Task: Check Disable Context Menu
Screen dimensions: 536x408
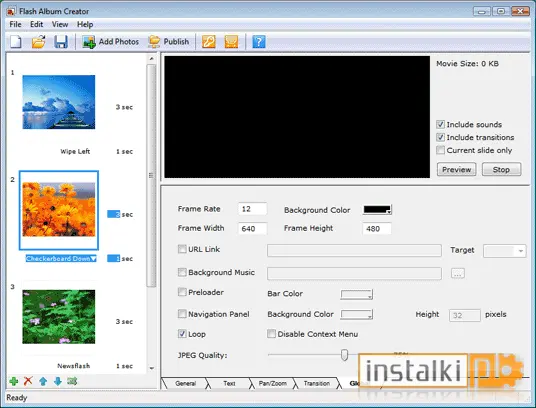Action: [x=271, y=334]
